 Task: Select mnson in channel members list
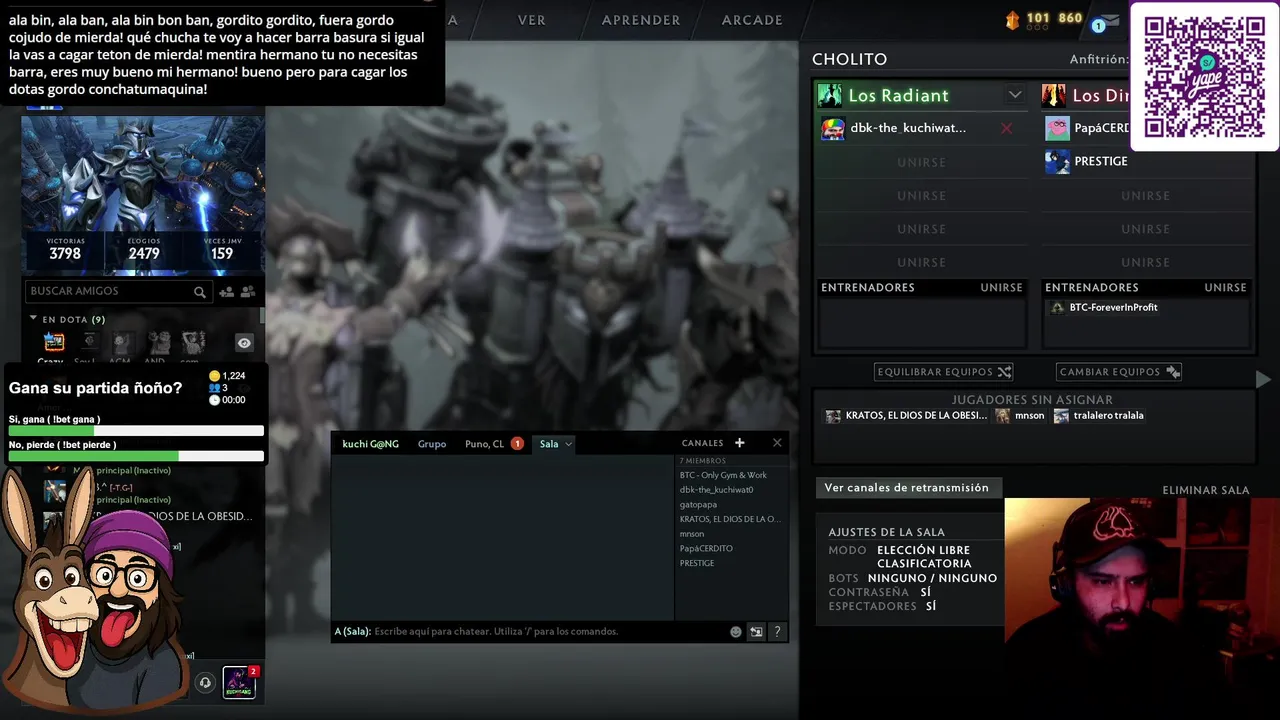[x=692, y=534]
